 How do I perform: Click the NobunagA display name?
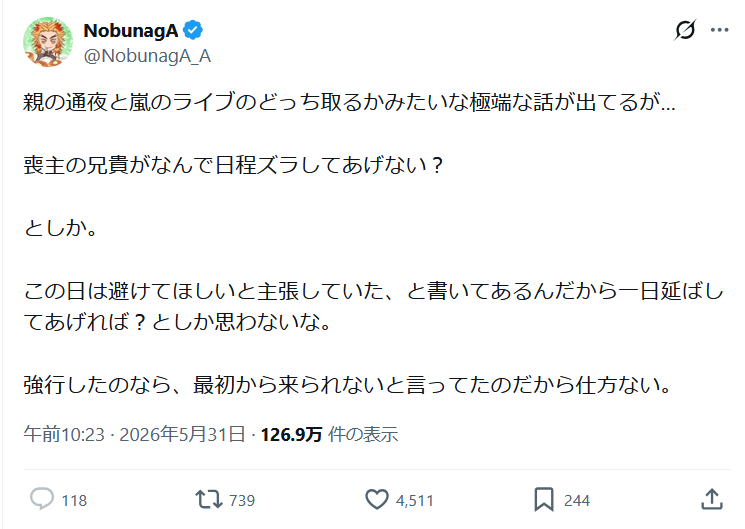click(131, 31)
